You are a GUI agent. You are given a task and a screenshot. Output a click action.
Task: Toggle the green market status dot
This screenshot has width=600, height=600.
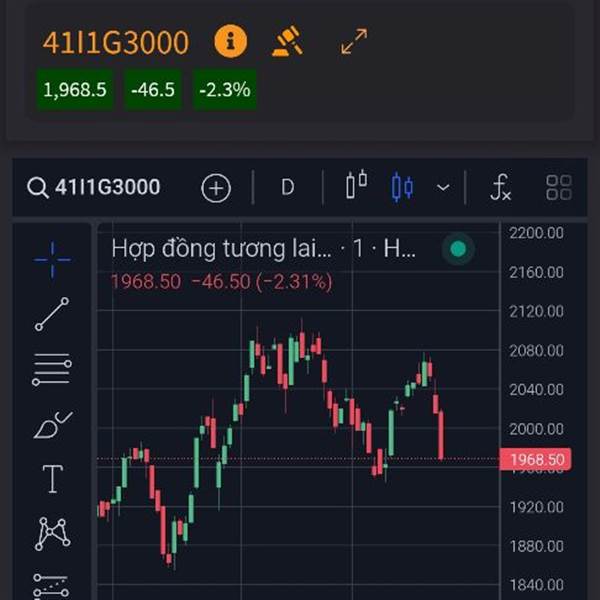(x=458, y=249)
